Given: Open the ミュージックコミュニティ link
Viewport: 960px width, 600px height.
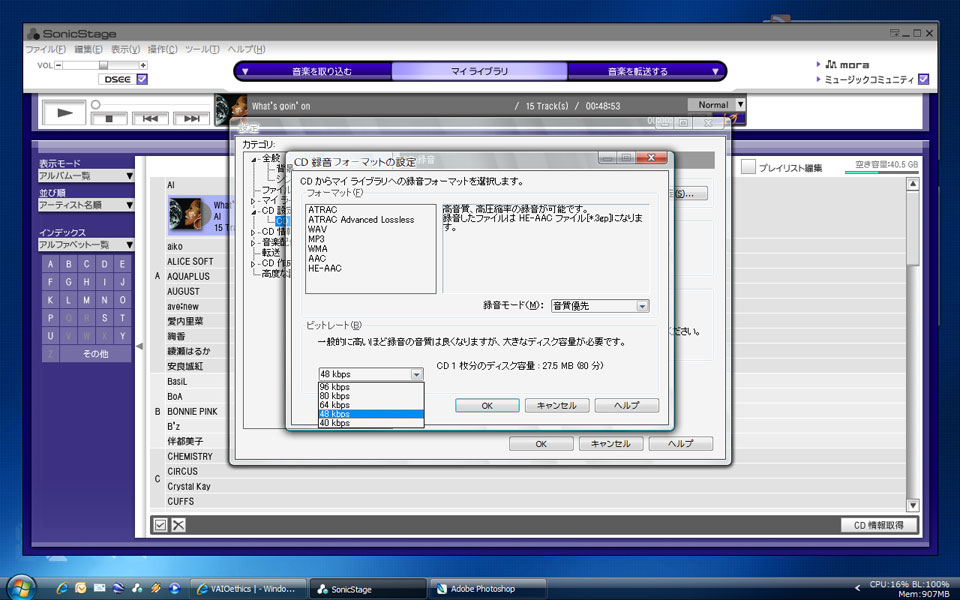Looking at the screenshot, I should pos(869,80).
